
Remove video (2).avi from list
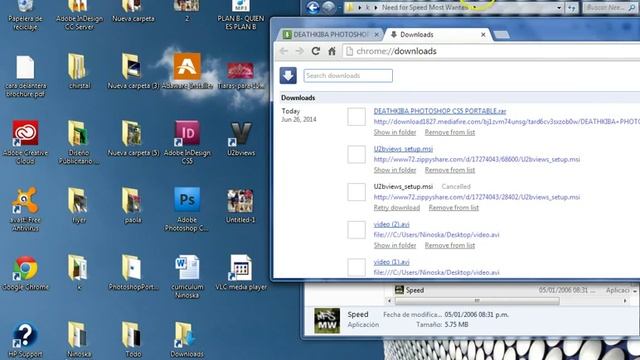450,245
